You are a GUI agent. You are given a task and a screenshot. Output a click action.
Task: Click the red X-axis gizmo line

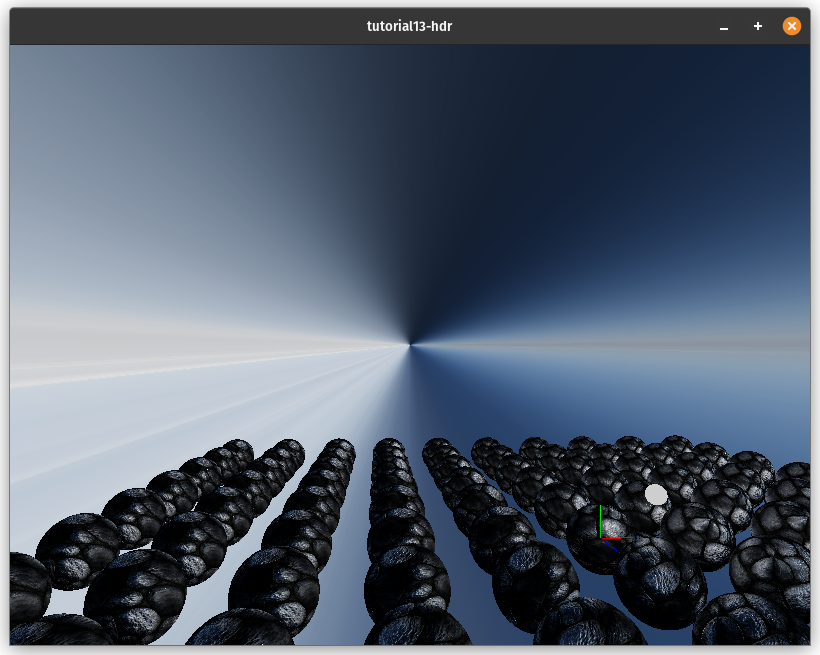620,538
